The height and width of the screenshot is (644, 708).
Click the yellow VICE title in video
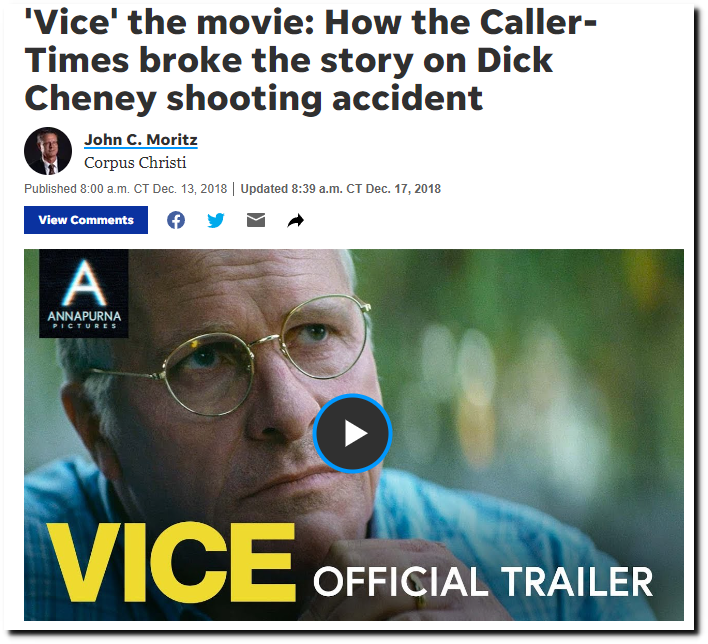171,562
